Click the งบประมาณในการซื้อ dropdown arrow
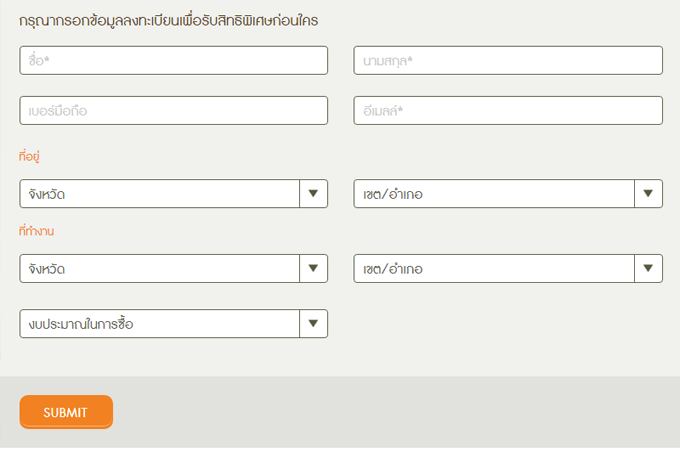Screen dimensions: 680x450 click(313, 323)
